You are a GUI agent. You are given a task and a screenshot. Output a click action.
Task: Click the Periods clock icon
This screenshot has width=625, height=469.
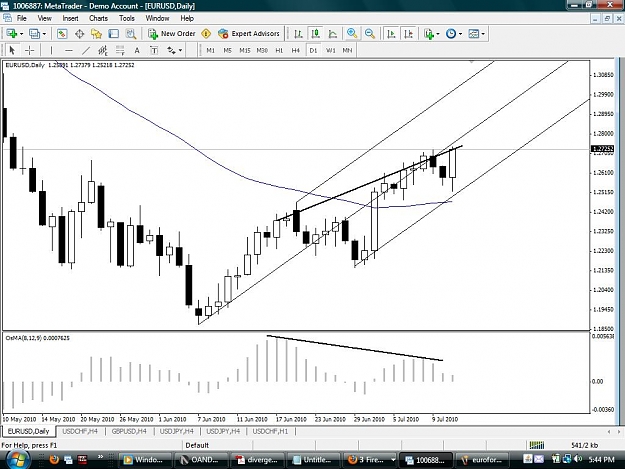click(451, 34)
